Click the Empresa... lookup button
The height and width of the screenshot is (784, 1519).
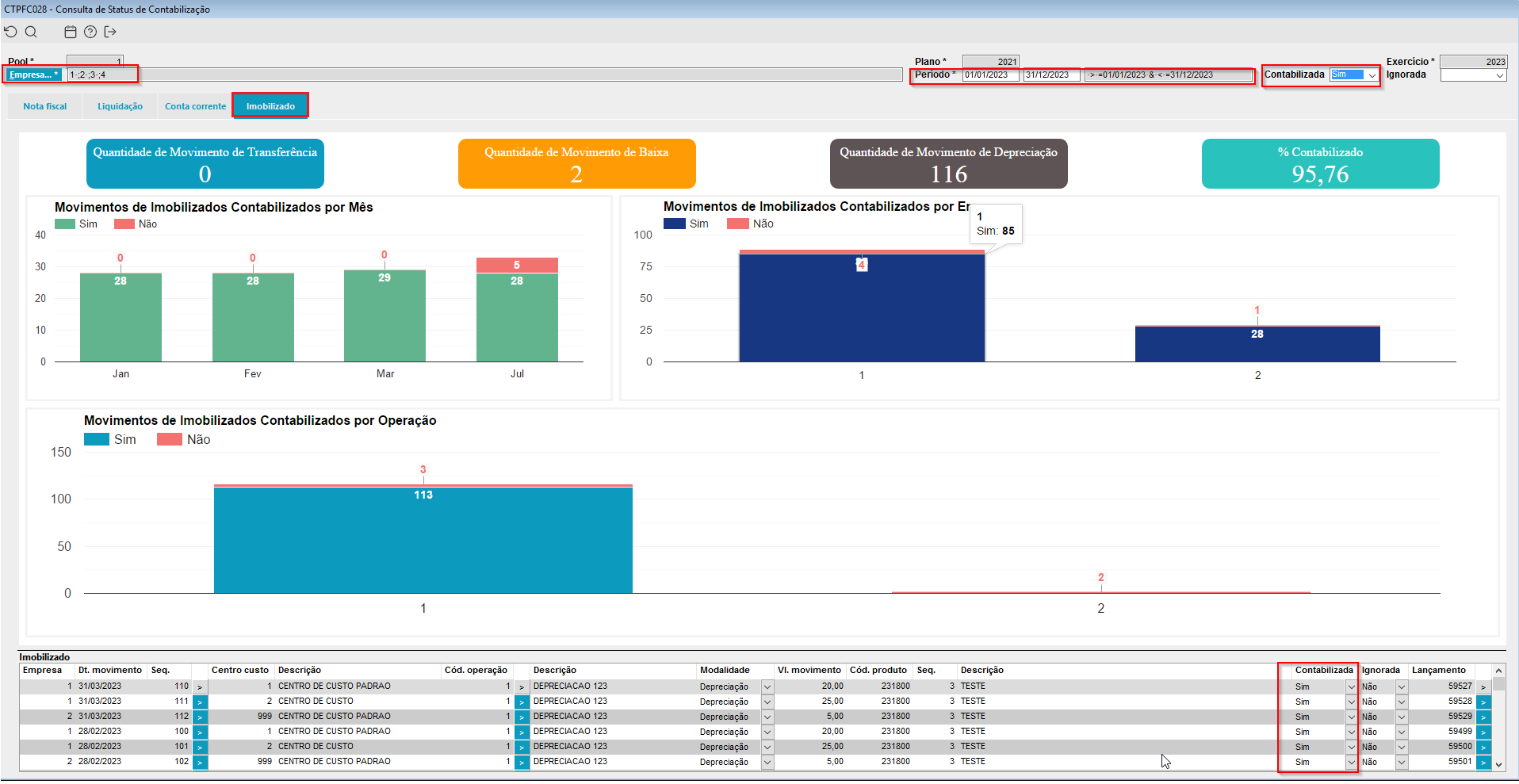[x=33, y=75]
